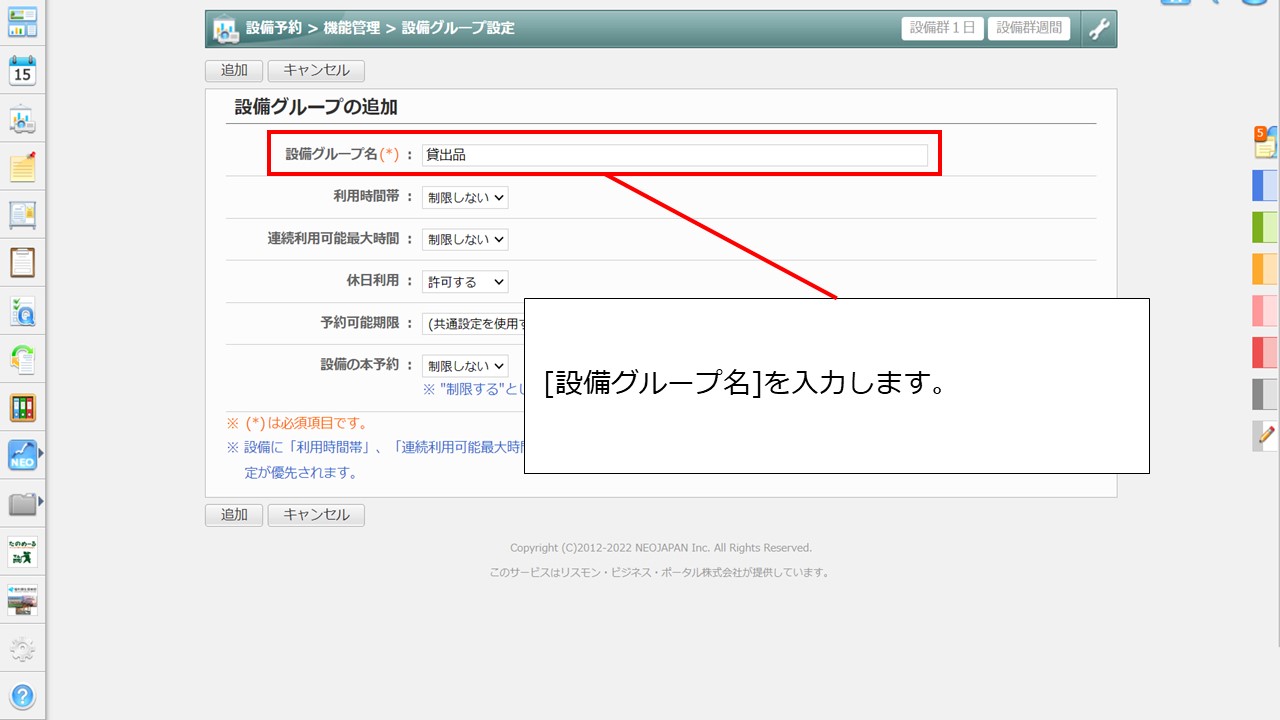Click the blue NEO chart icon
1280x720 pixels.
tap(22, 455)
